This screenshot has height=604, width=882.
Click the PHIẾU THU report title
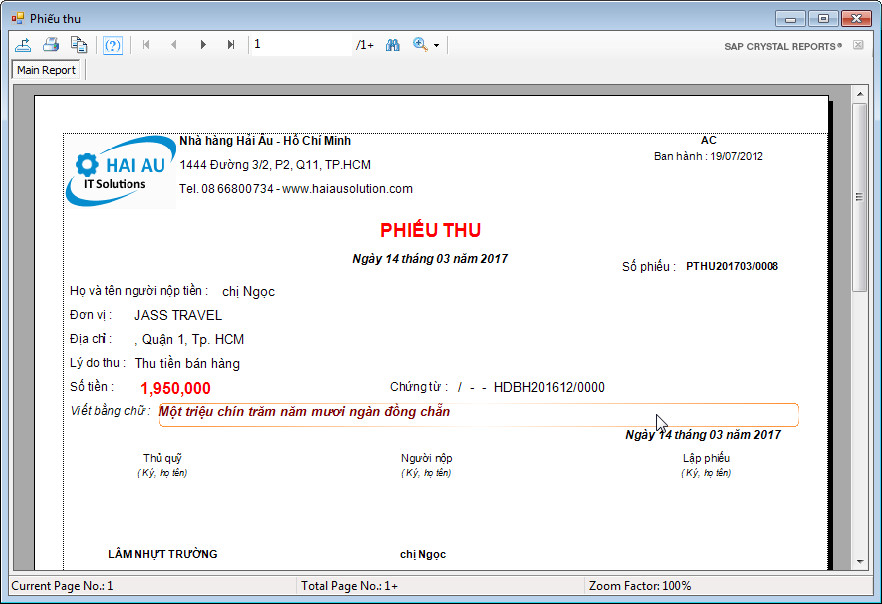point(430,230)
